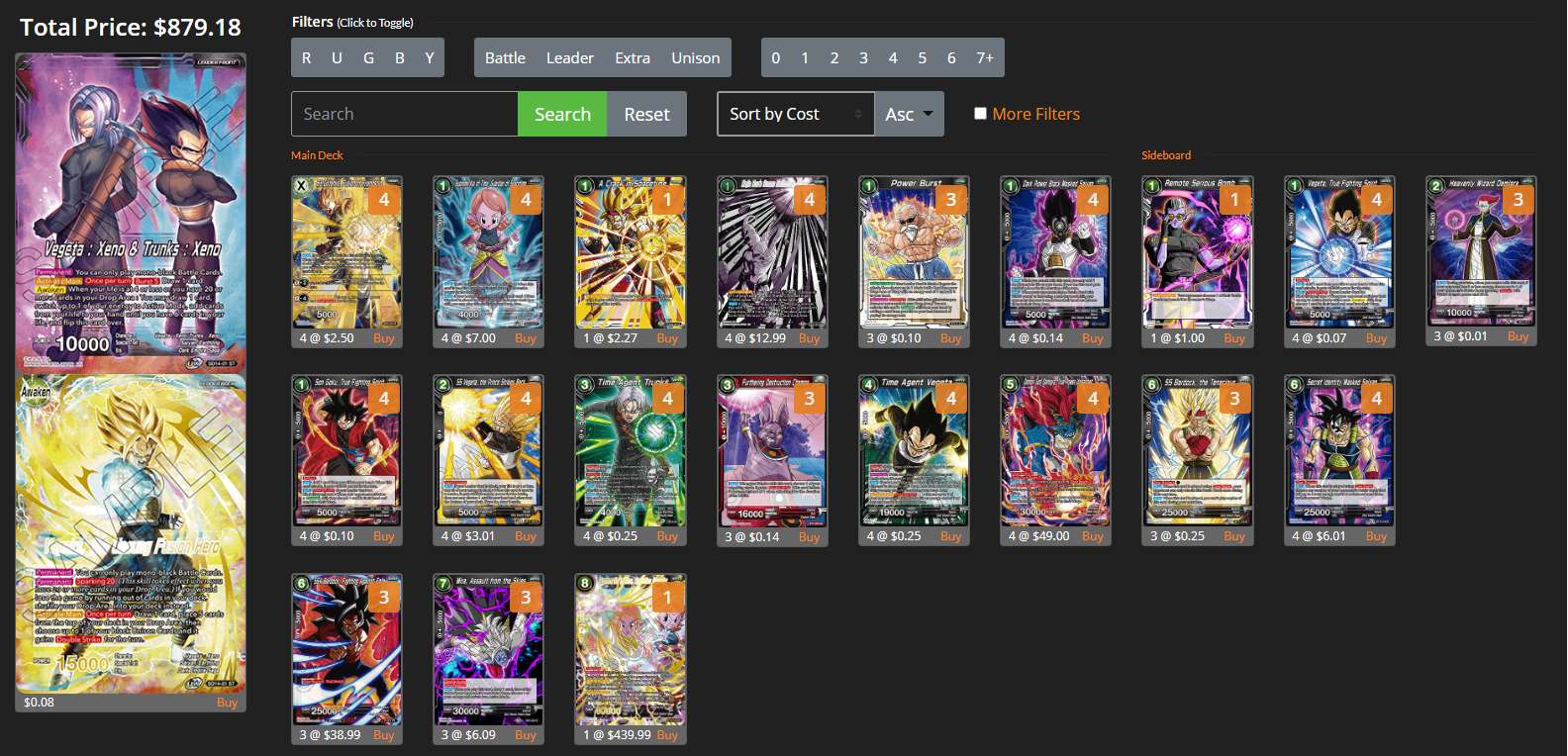Open the Sort by Cost dropdown
This screenshot has width=1568, height=756.
[x=796, y=114]
